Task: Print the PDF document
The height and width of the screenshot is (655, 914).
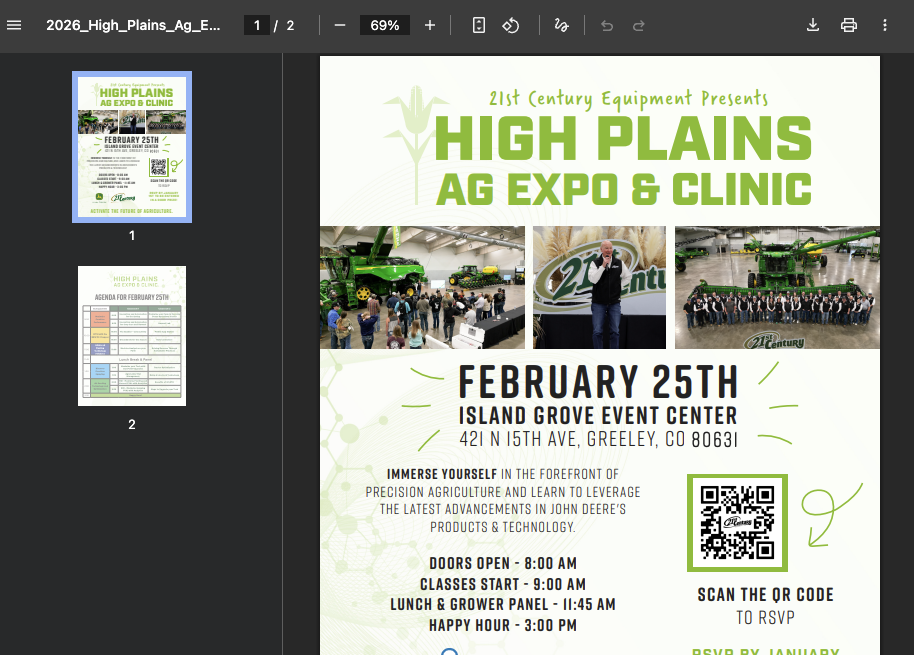Action: click(x=849, y=25)
